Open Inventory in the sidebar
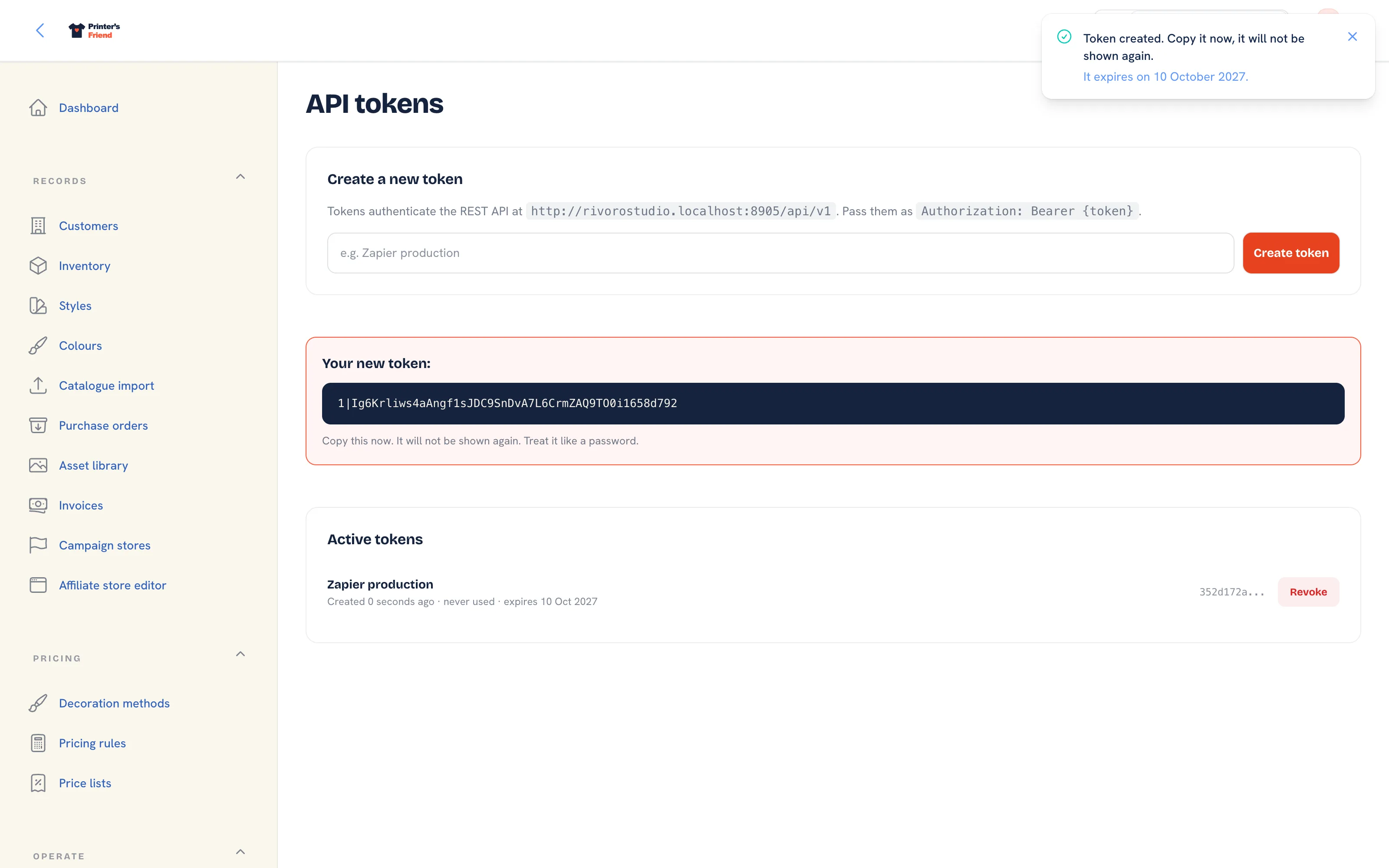1389x868 pixels. pyautogui.click(x=84, y=266)
